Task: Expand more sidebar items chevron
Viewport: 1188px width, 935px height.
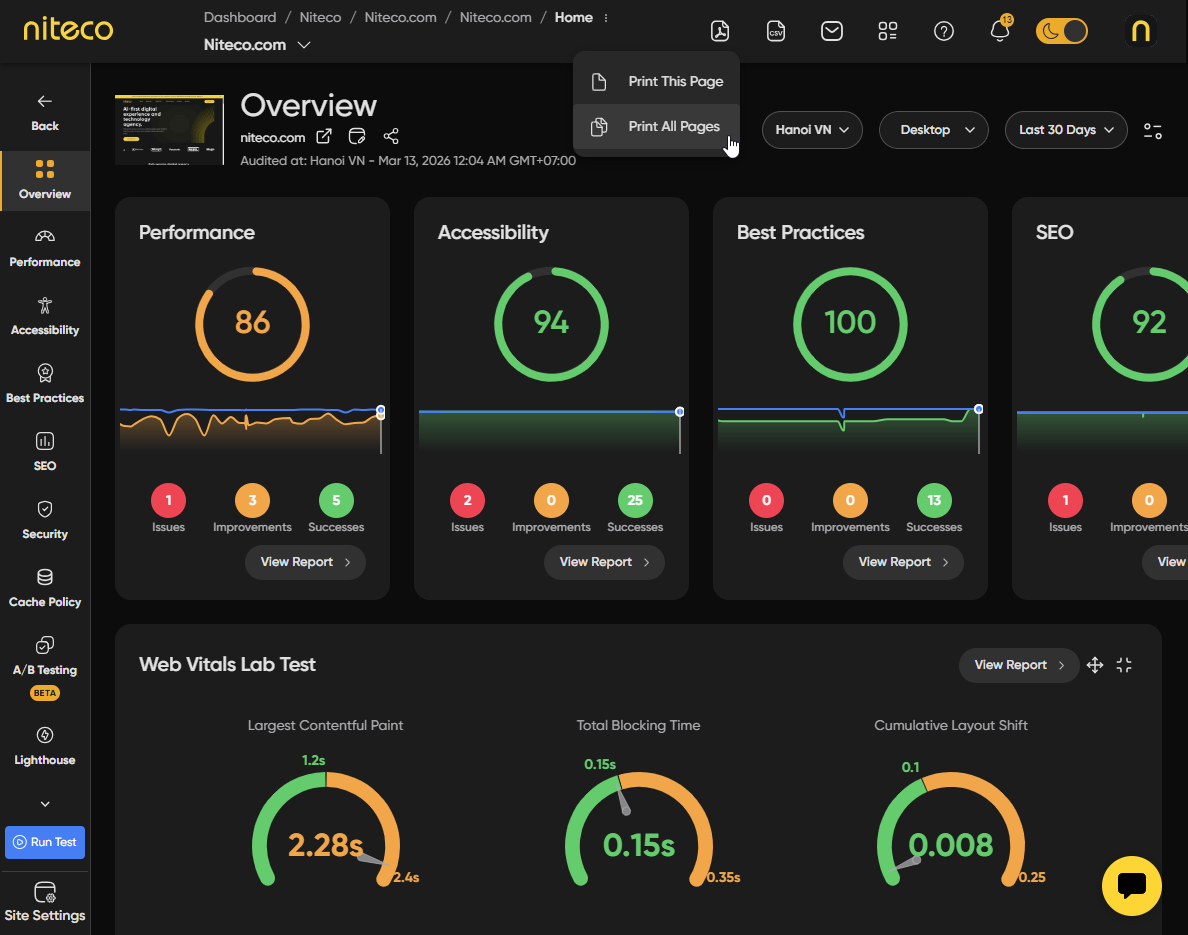Action: (x=45, y=804)
